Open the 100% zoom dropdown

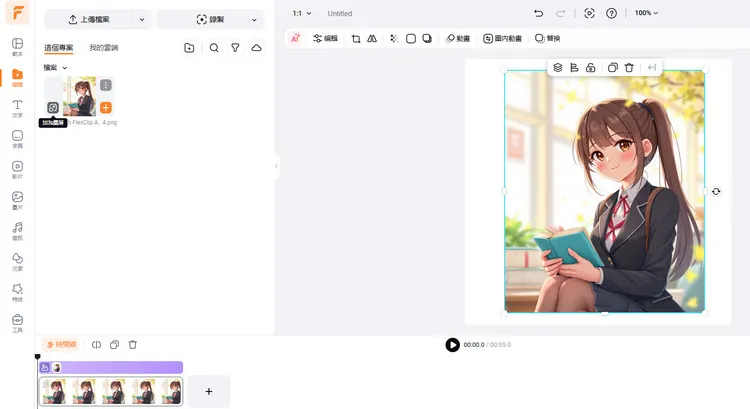point(647,13)
